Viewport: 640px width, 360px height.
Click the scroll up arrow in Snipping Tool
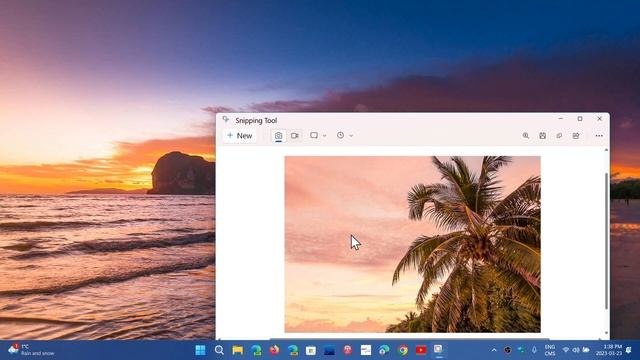pos(606,150)
